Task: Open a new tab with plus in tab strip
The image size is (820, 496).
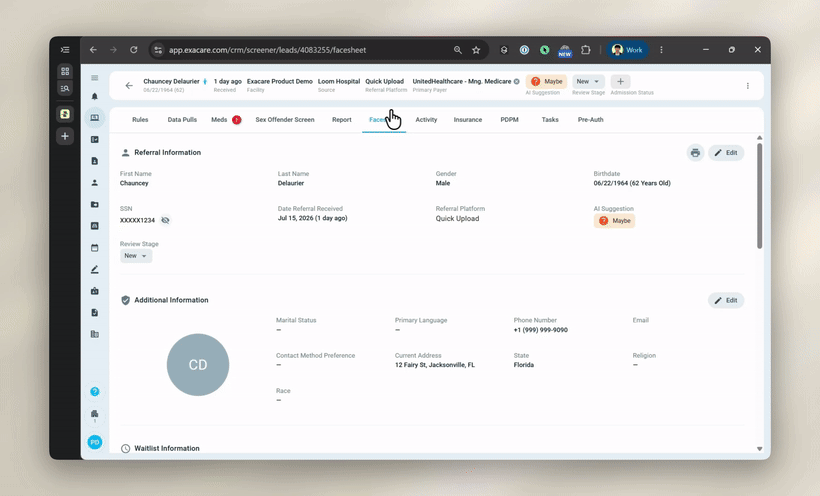Action: (x=65, y=136)
